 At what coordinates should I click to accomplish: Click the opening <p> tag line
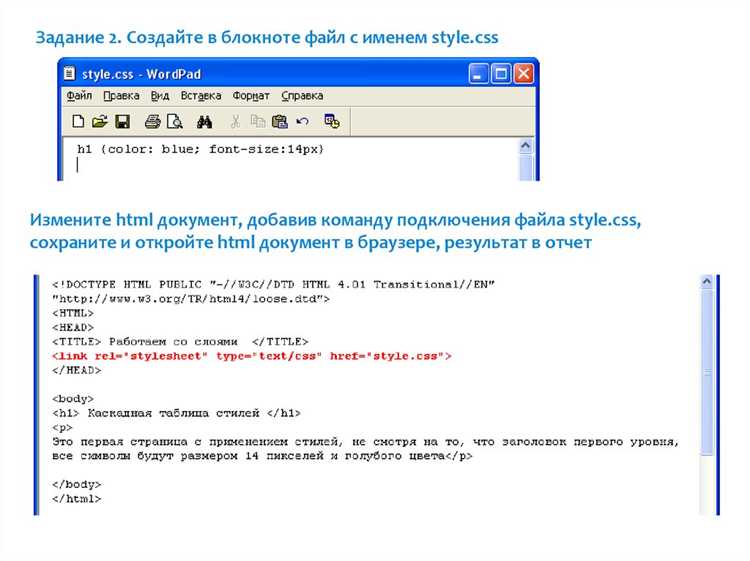pos(62,427)
